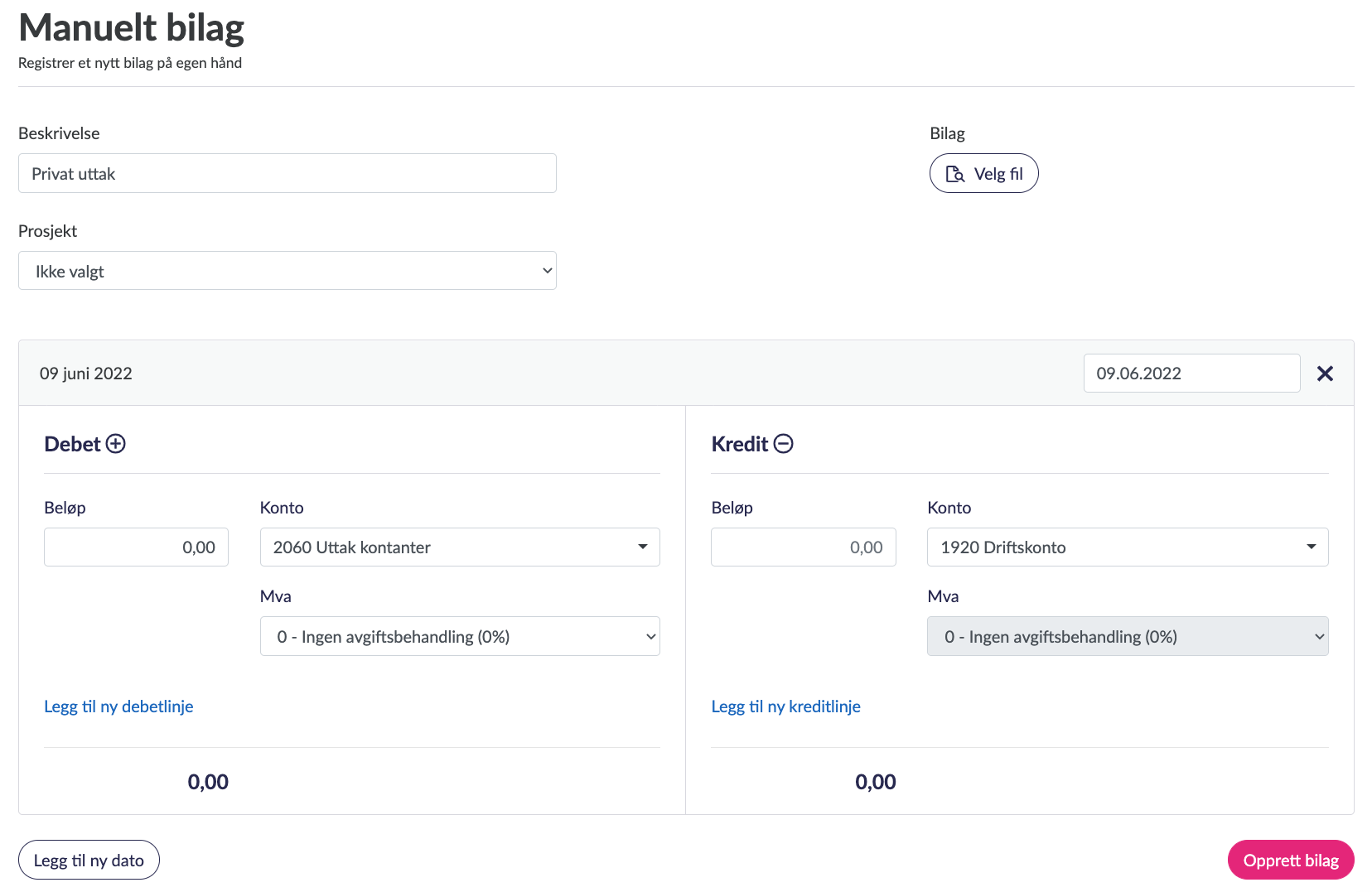The width and height of the screenshot is (1372, 892).
Task: Click the Kredit heading
Action: click(739, 444)
